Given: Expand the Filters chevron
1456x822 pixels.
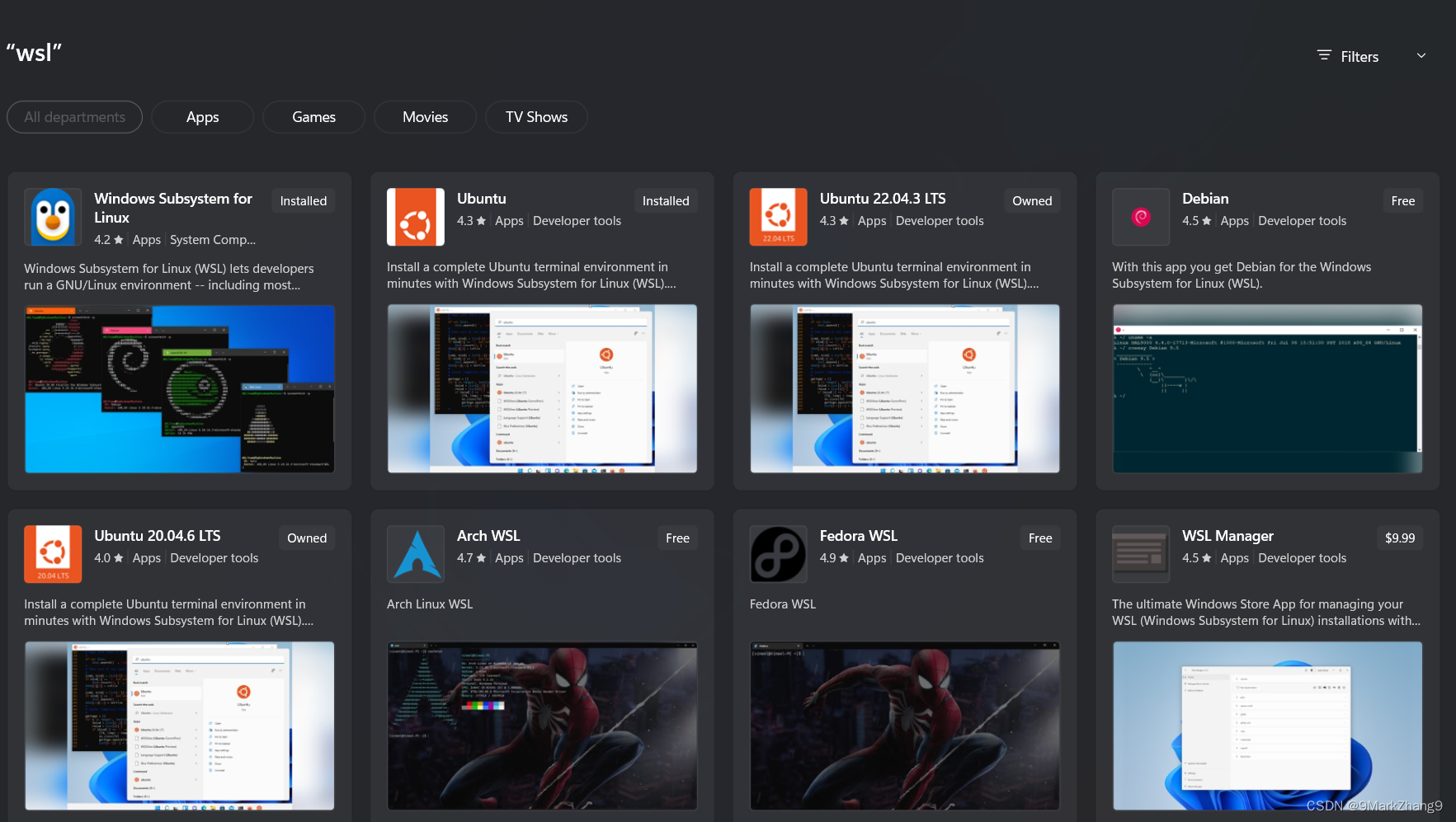Looking at the screenshot, I should (x=1421, y=55).
